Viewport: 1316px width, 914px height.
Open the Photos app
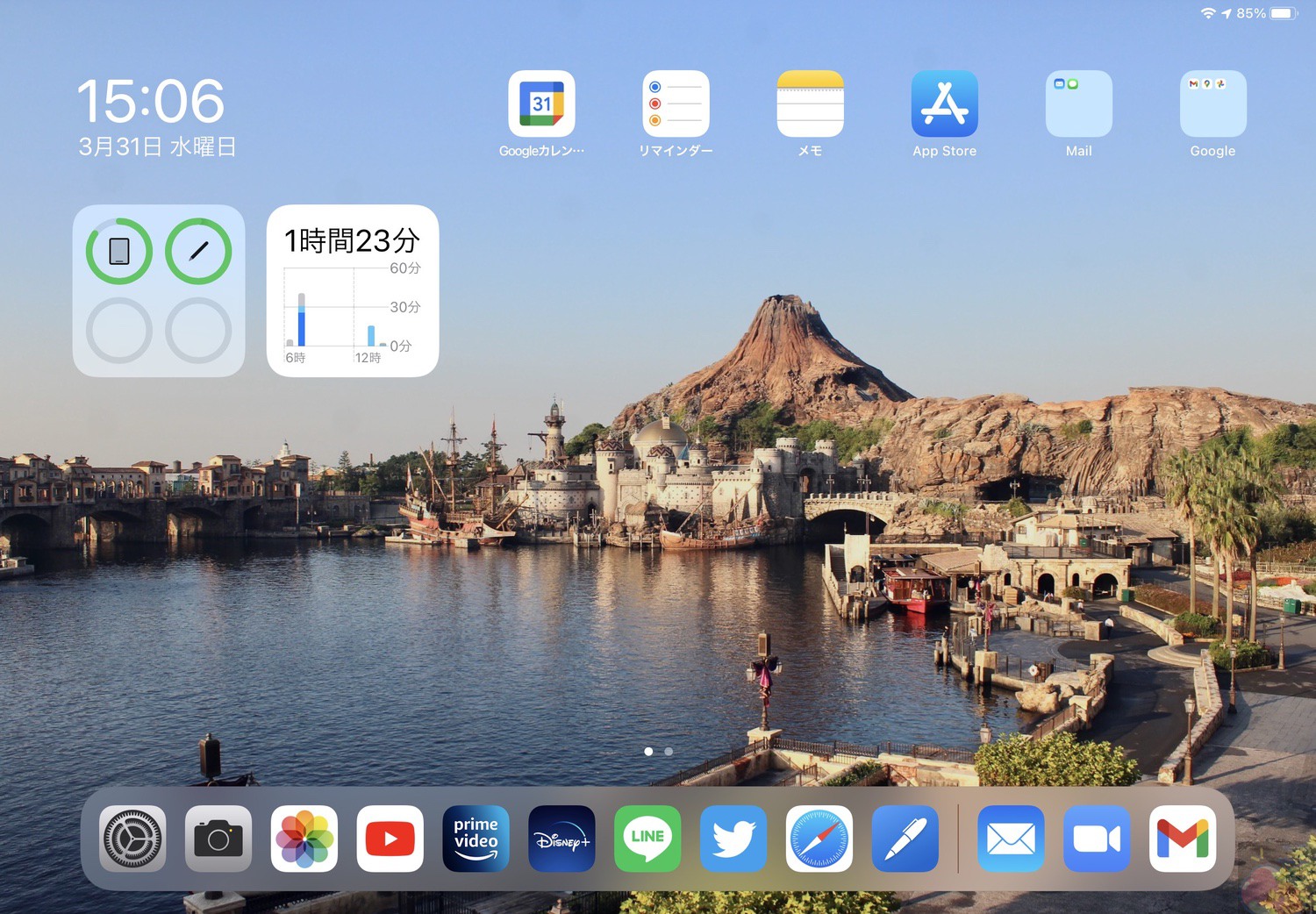[304, 839]
